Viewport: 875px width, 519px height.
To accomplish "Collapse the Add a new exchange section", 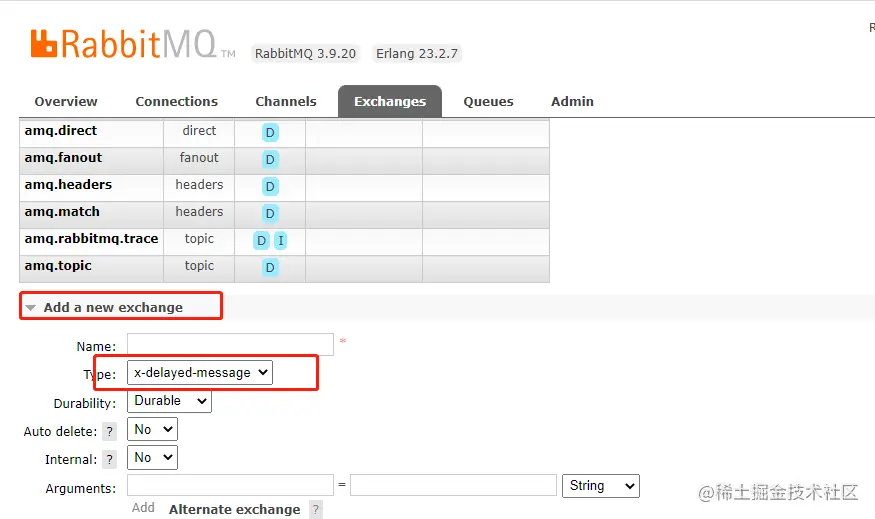I will 113,307.
